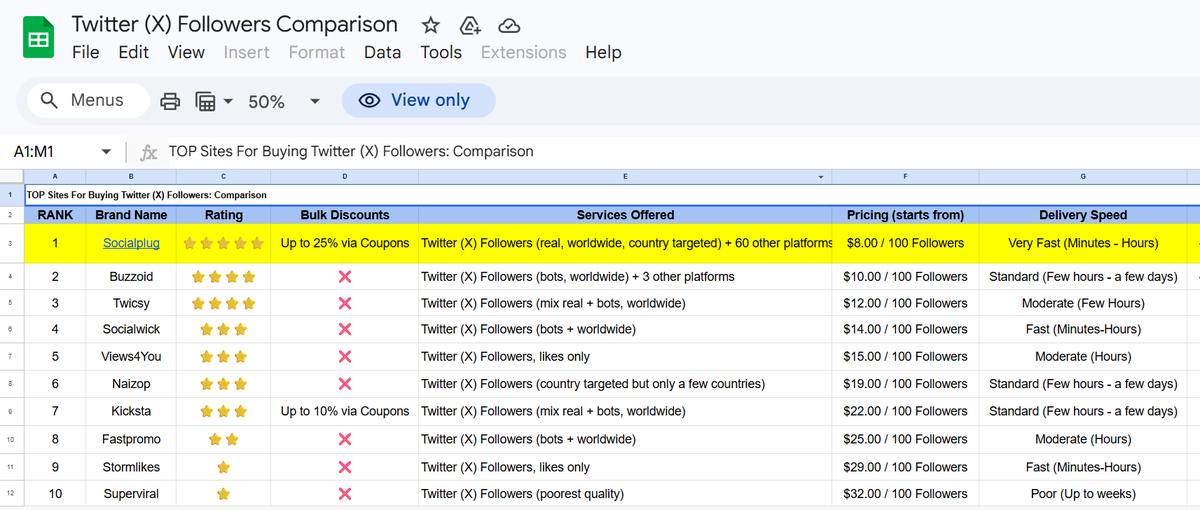Viewport: 1200px width, 510px height.
Task: Click the red X in Fastpromo row
Action: pos(345,439)
